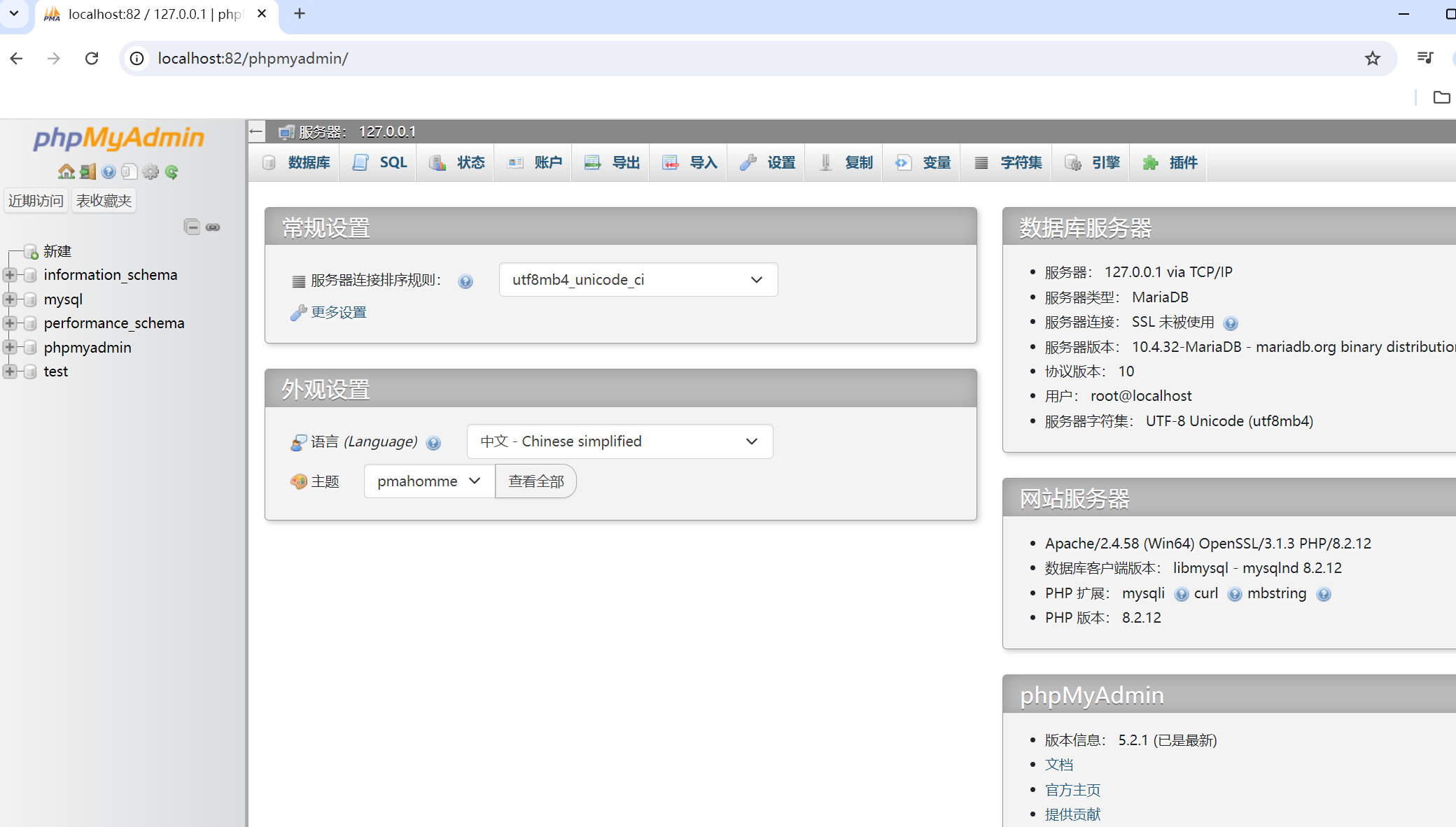The height and width of the screenshot is (827, 1456).
Task: Click help icon next to SSL 未被使用
Action: 1231,323
